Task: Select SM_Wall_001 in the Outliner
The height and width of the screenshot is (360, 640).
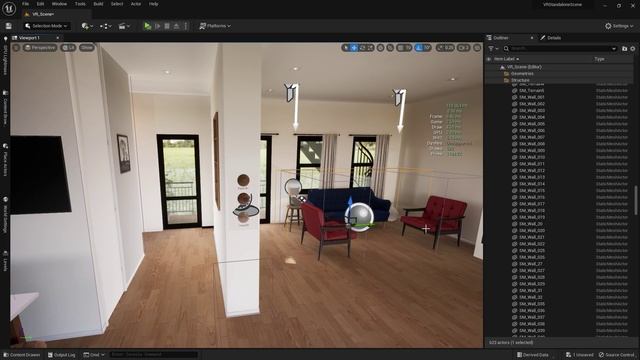Action: (532, 97)
